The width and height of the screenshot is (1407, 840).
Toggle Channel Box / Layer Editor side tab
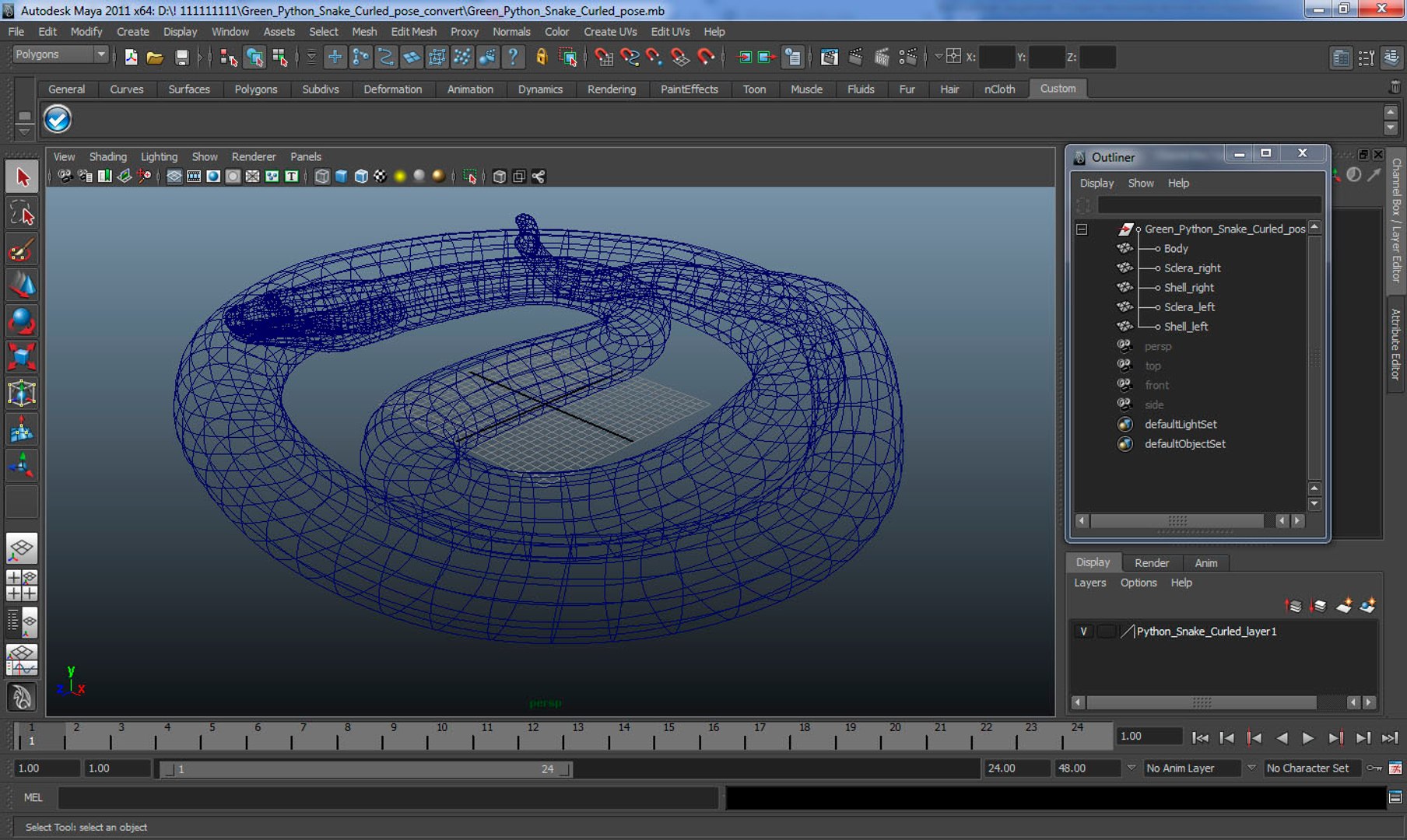click(1396, 219)
